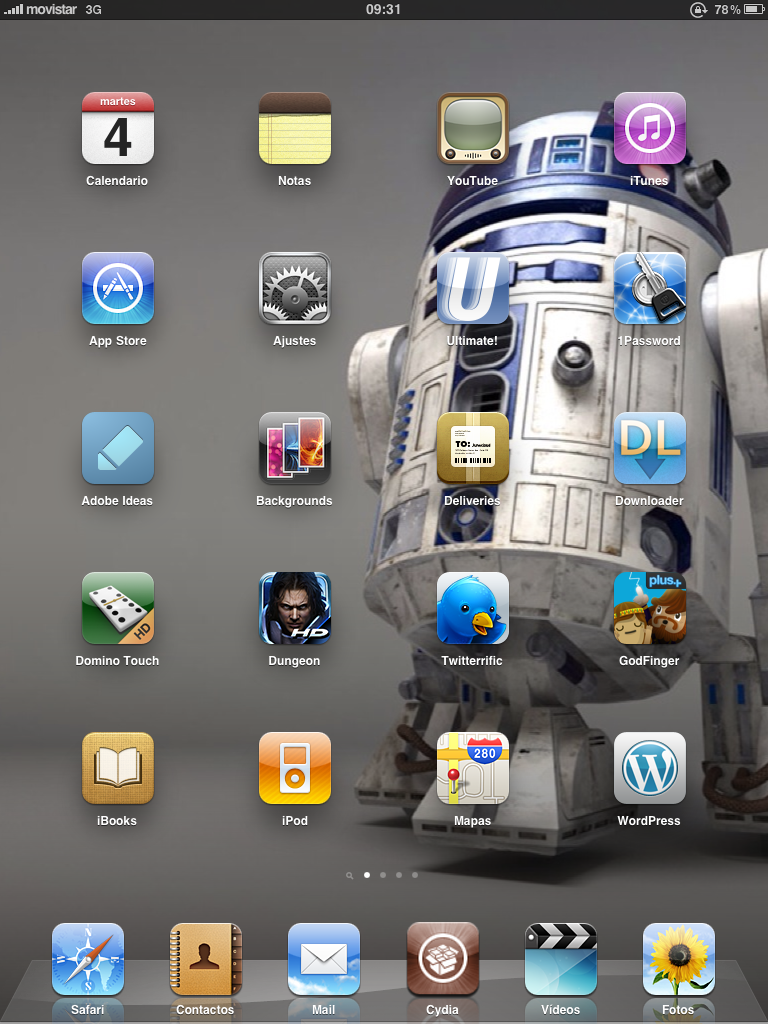This screenshot has width=768, height=1024.
Task: Launch the Dungeon game
Action: [295, 608]
